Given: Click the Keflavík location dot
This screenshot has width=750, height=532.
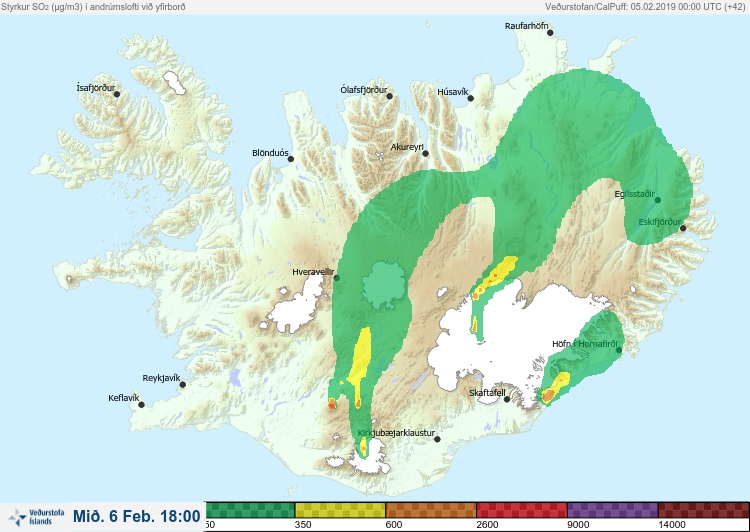Looking at the screenshot, I should pos(141,405).
